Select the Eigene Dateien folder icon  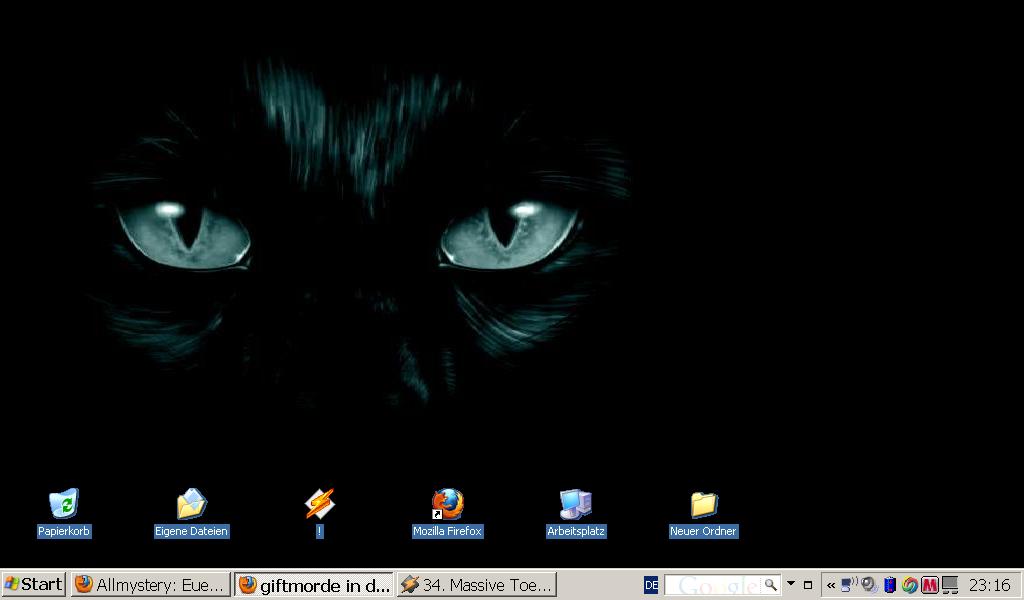click(191, 504)
